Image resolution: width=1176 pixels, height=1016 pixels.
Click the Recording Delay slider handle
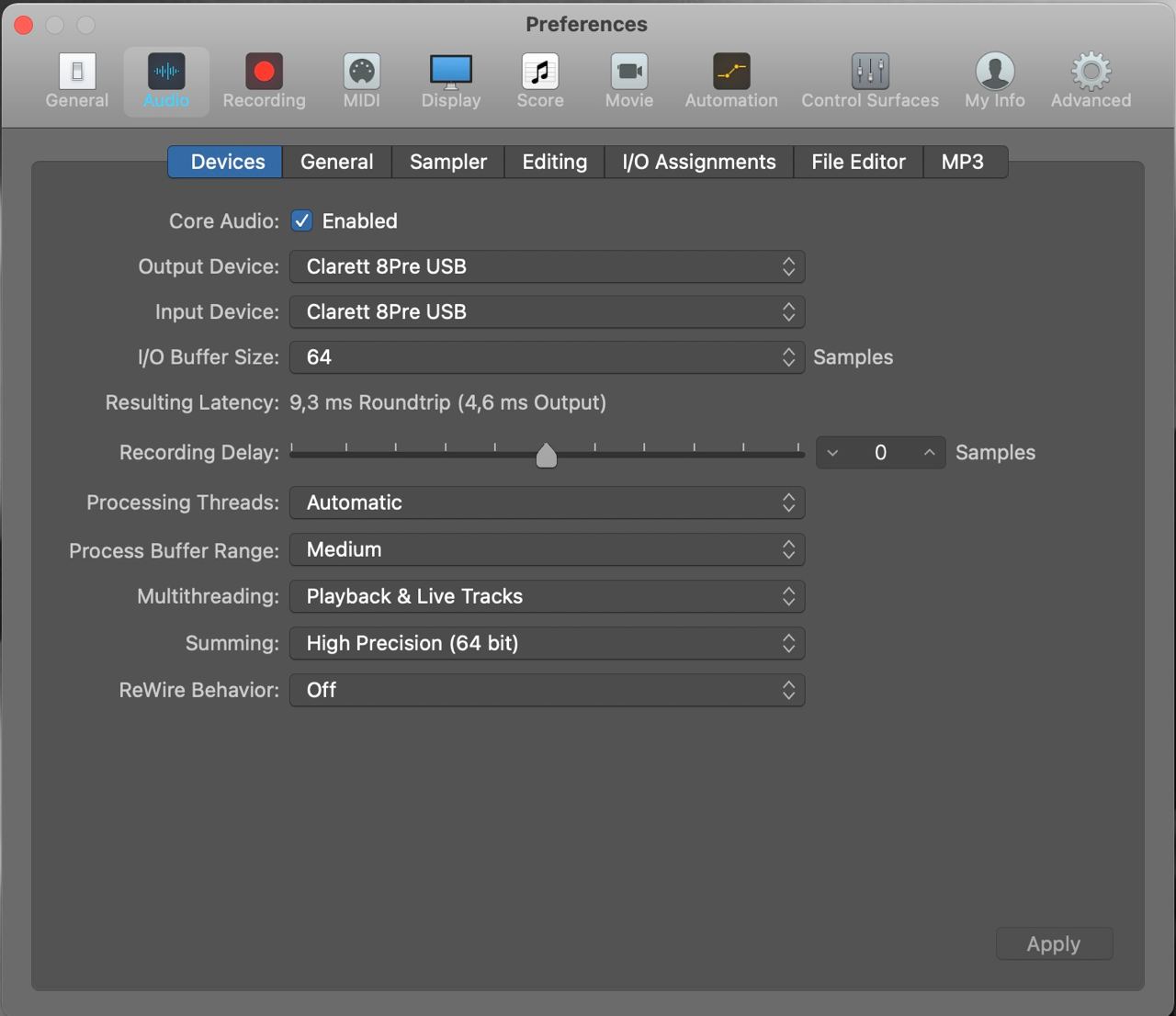(547, 455)
